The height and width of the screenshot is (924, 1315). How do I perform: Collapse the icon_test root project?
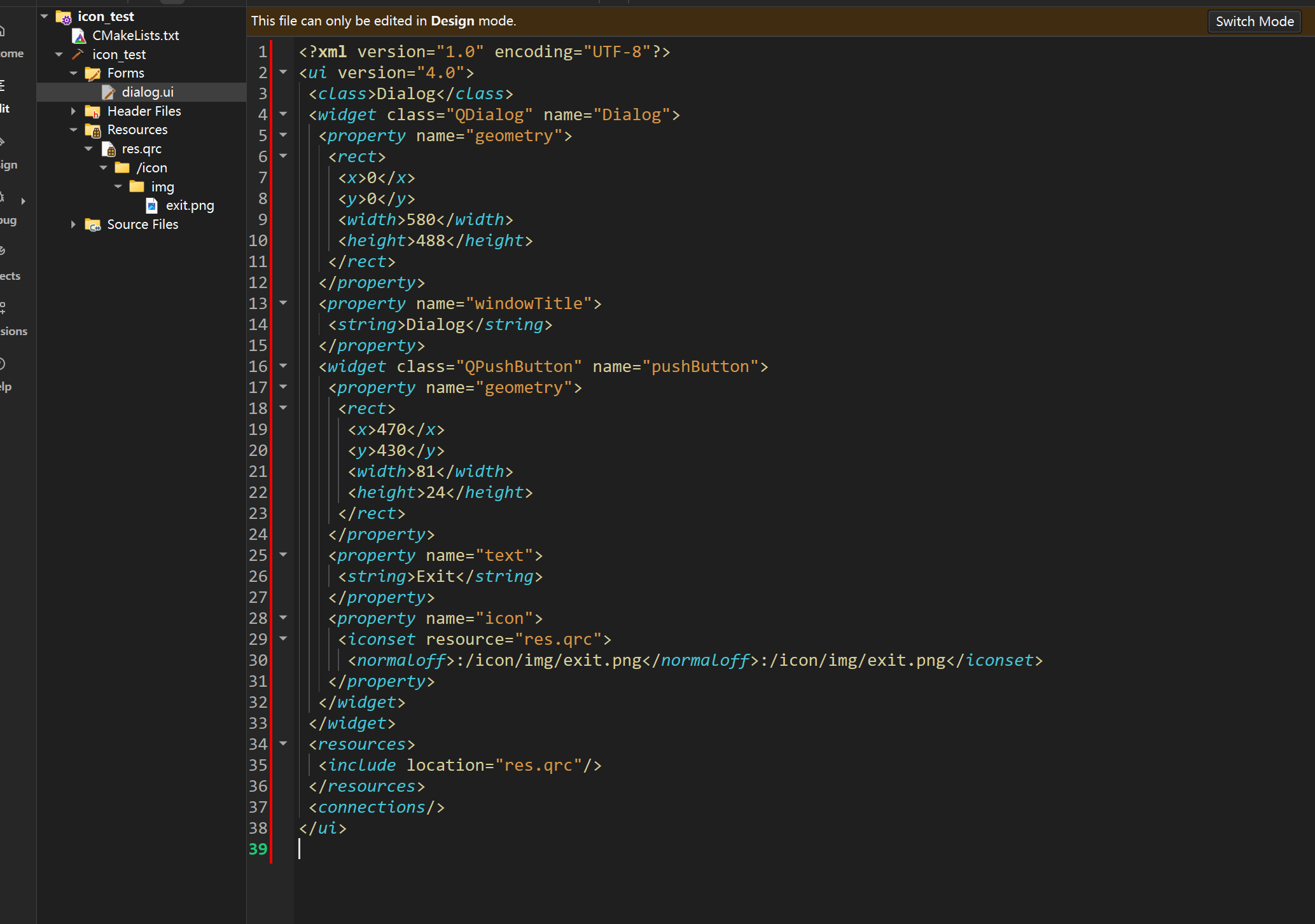pos(45,16)
